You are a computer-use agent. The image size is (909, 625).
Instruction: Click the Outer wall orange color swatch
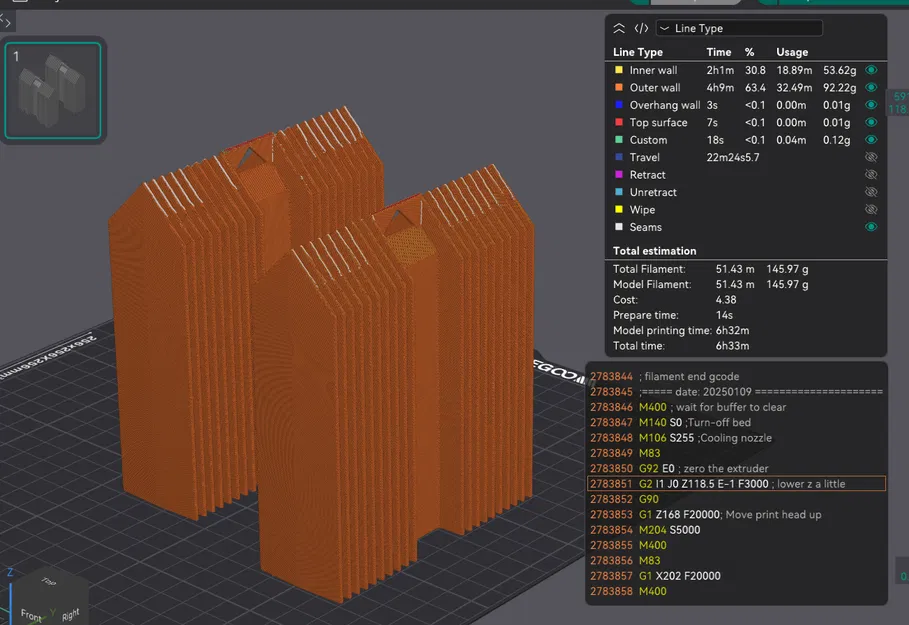[619, 88]
